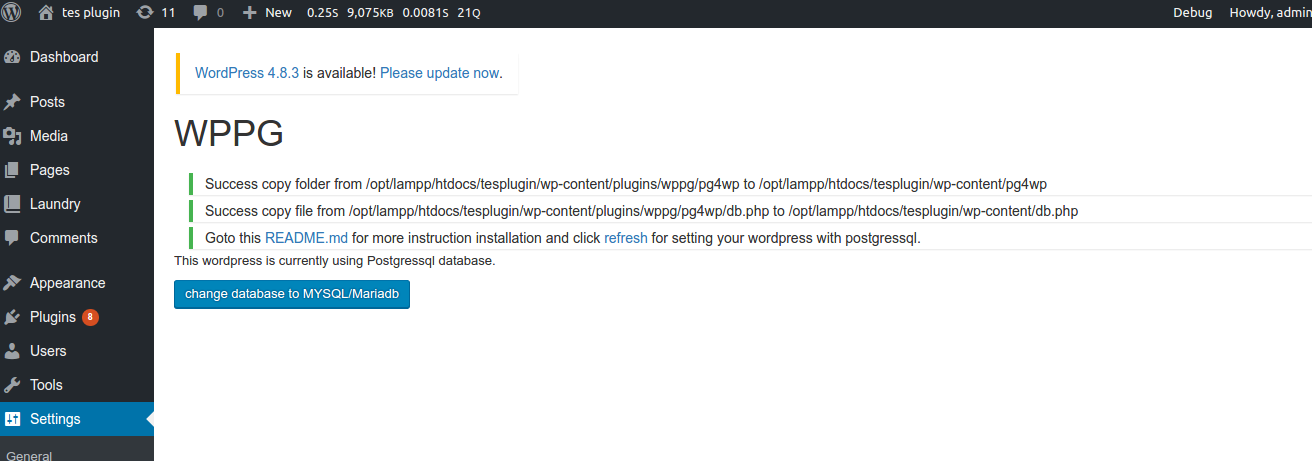Collapse the Settings menu arrow
Screen dimensions: 1312x461
click(x=149, y=419)
